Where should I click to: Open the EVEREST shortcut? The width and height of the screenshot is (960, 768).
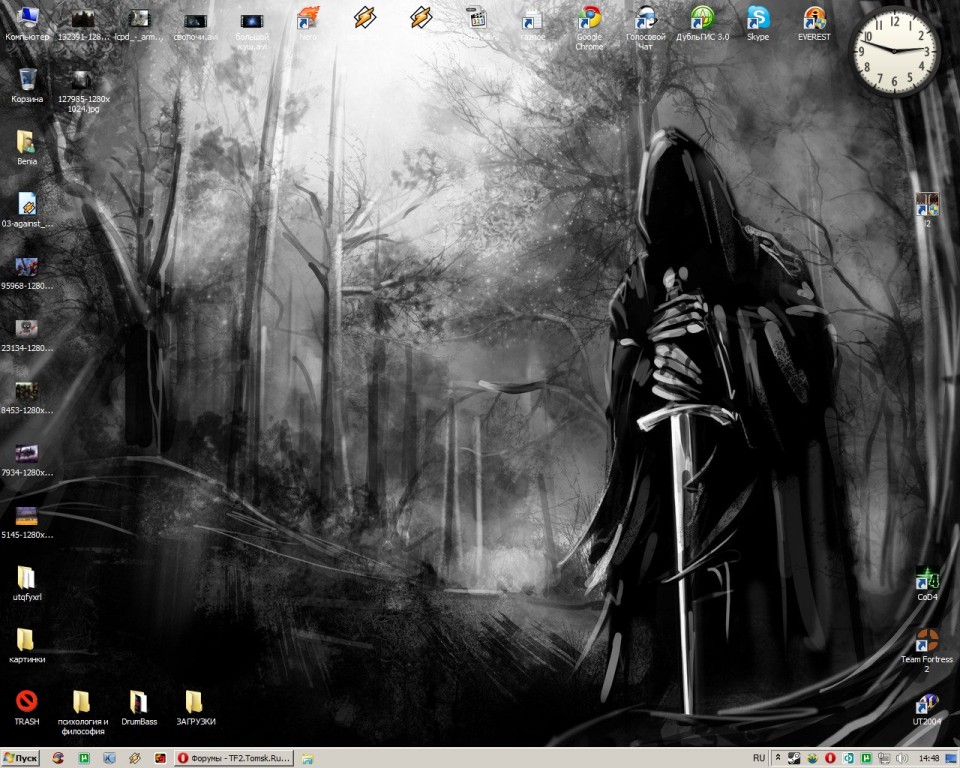[x=814, y=23]
